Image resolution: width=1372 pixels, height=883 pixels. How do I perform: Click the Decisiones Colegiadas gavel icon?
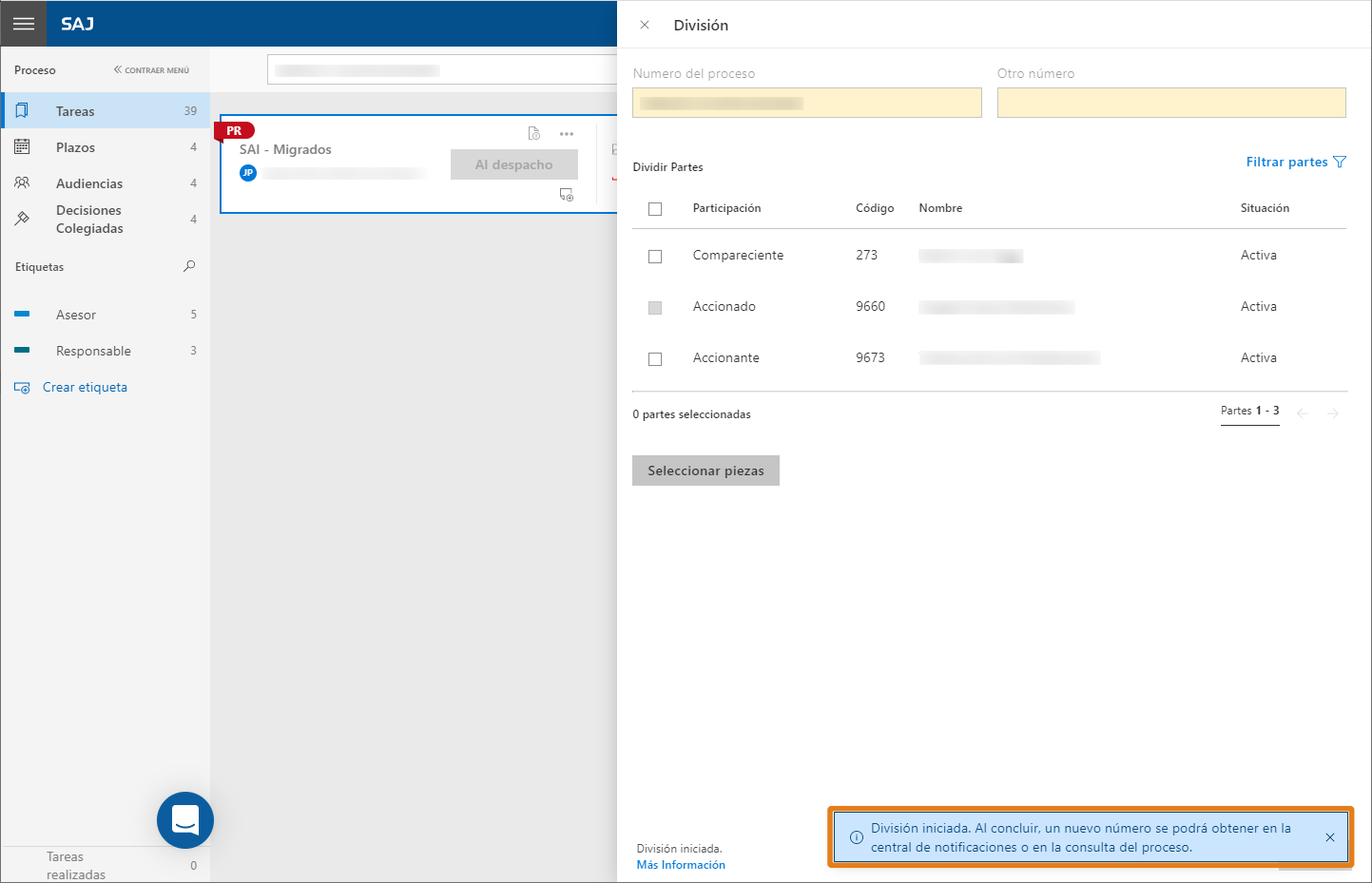pyautogui.click(x=22, y=219)
